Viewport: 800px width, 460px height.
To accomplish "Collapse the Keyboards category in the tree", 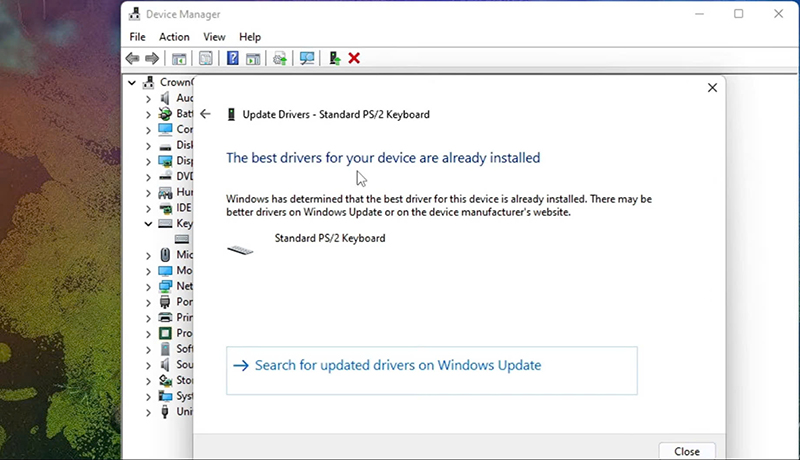I will [148, 224].
